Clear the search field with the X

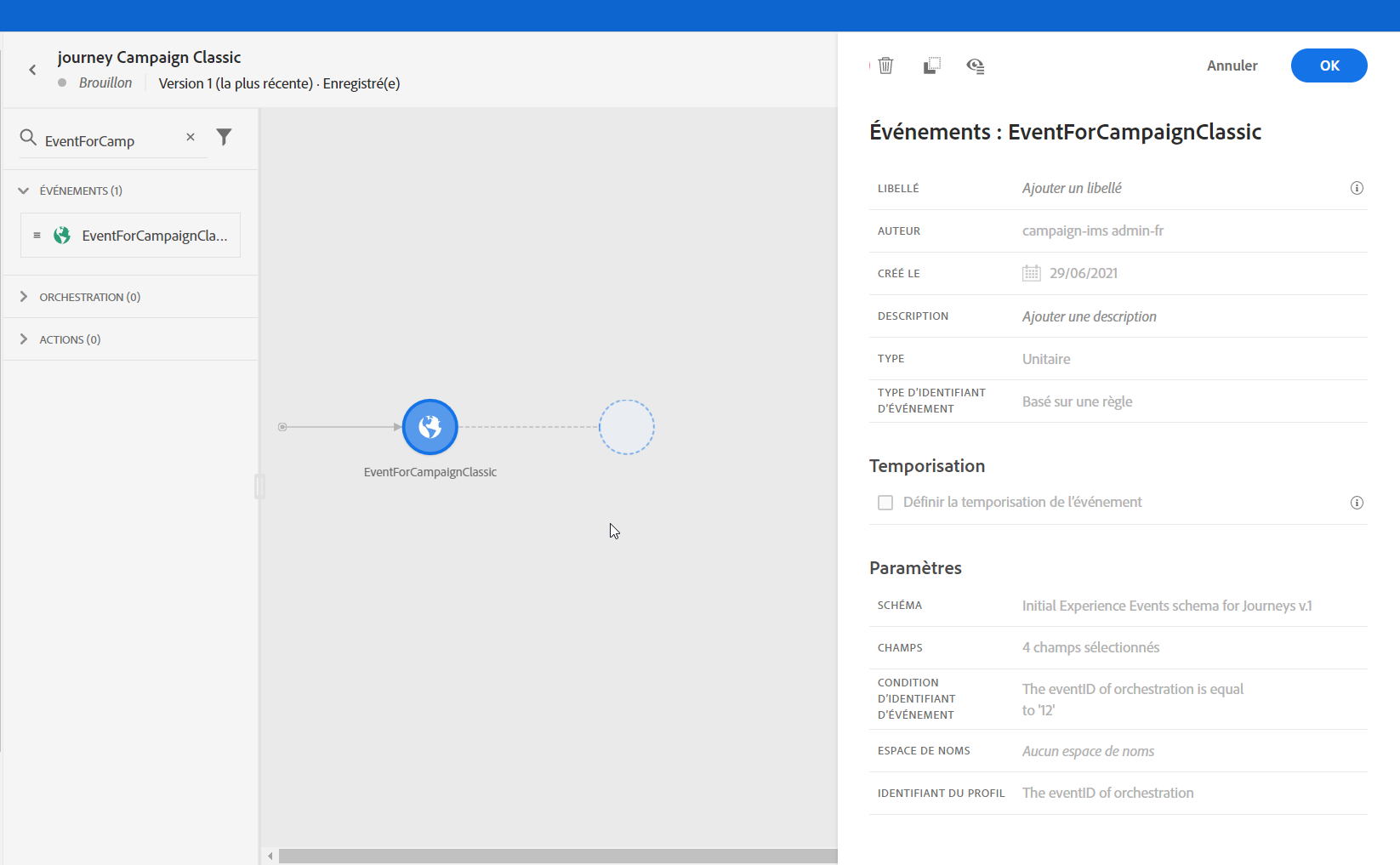click(191, 137)
